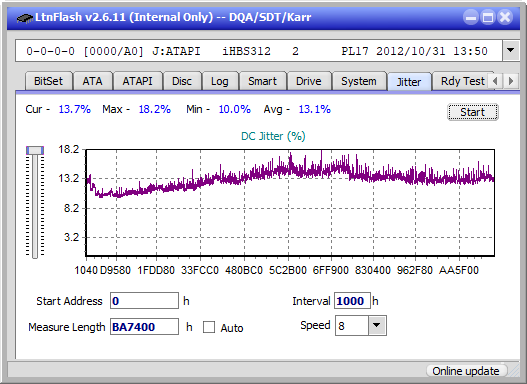Click the Interval input field
The width and height of the screenshot is (527, 384).
[x=352, y=301]
